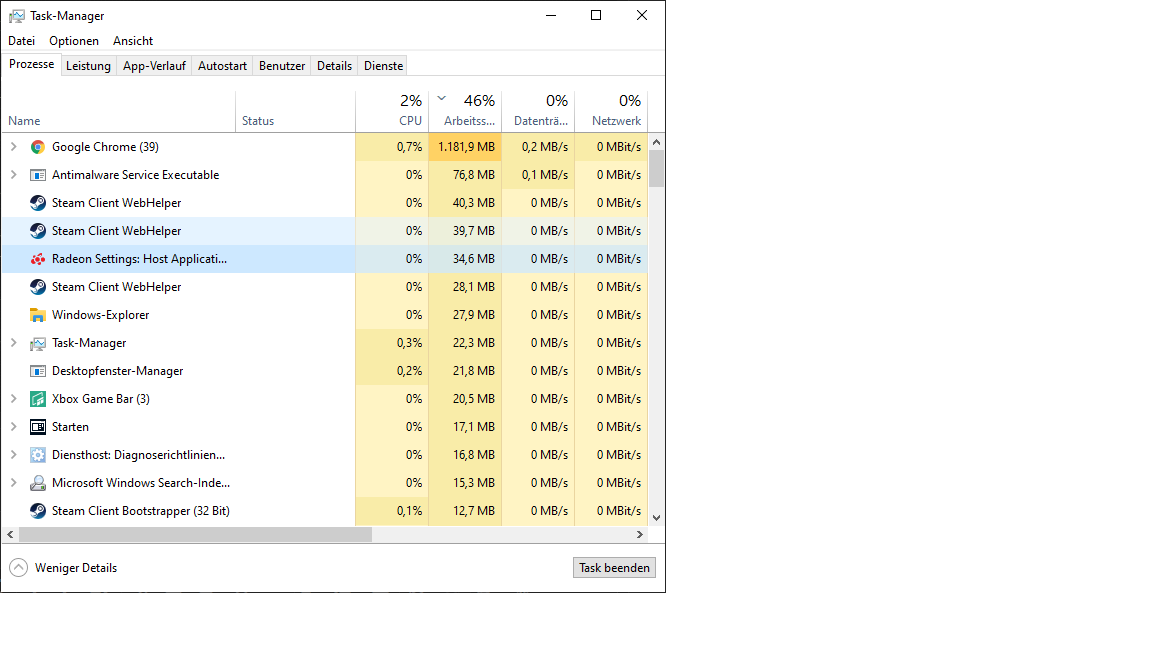Expand Antimalware Service Executable process
Image resolution: width=1152 pixels, height=648 pixels.
point(13,175)
